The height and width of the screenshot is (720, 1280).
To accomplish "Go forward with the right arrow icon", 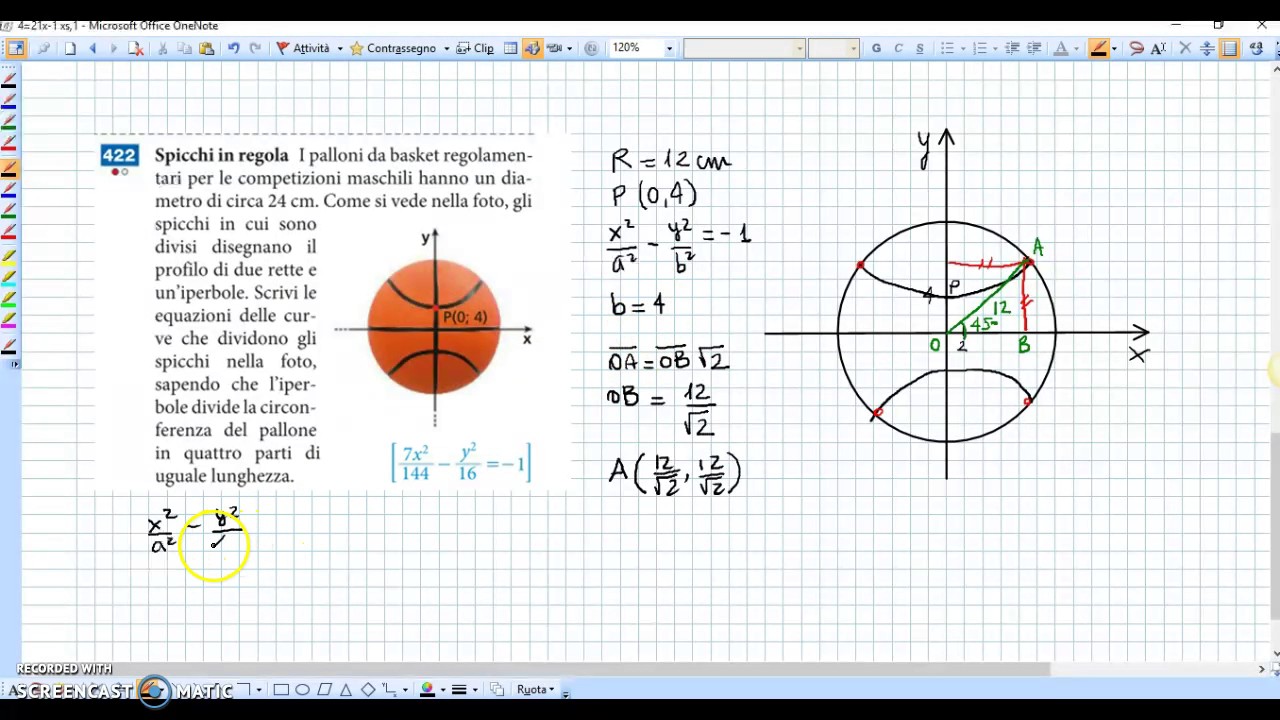I will pos(113,48).
